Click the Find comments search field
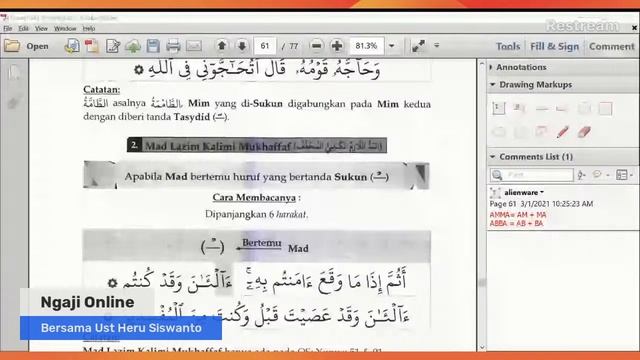640x360 pixels. (x=531, y=175)
